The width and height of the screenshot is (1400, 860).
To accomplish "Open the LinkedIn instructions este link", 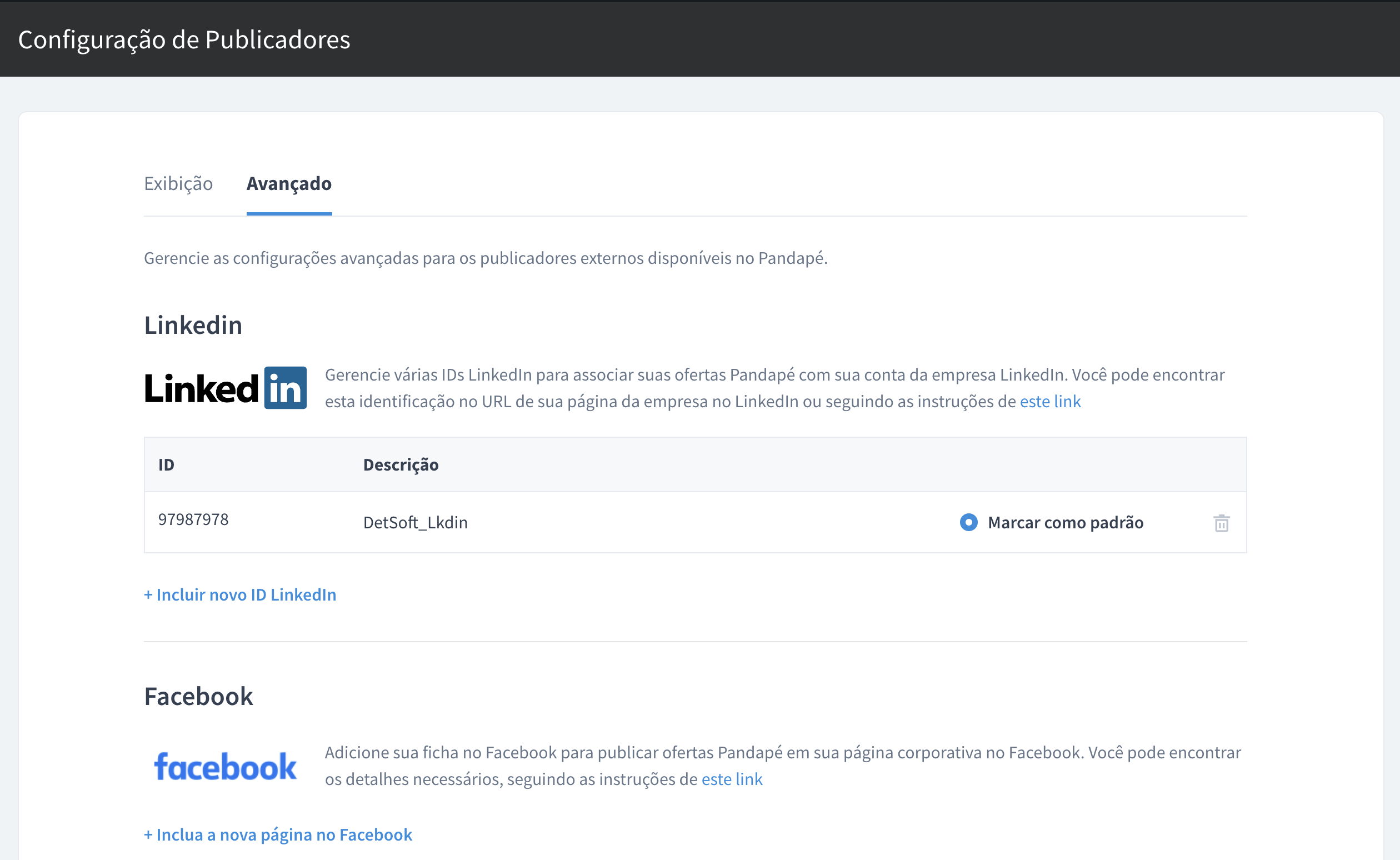I will pyautogui.click(x=1049, y=402).
